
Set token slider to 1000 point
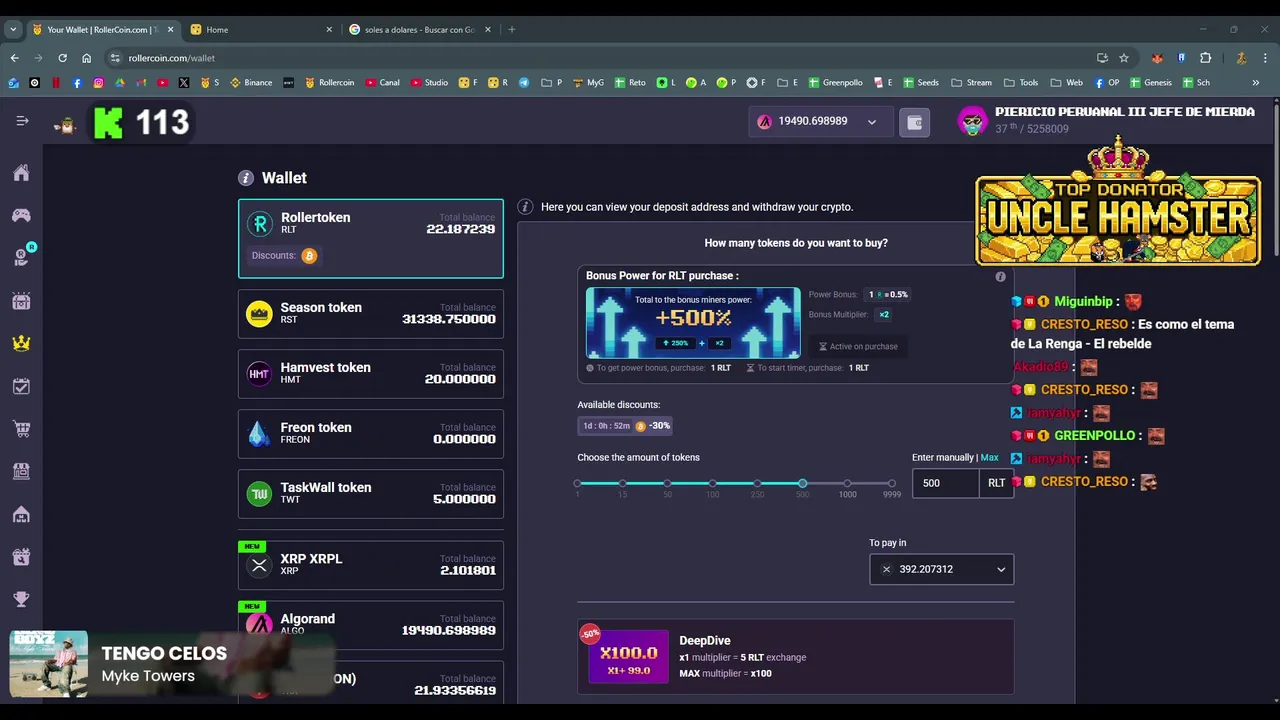click(x=847, y=484)
